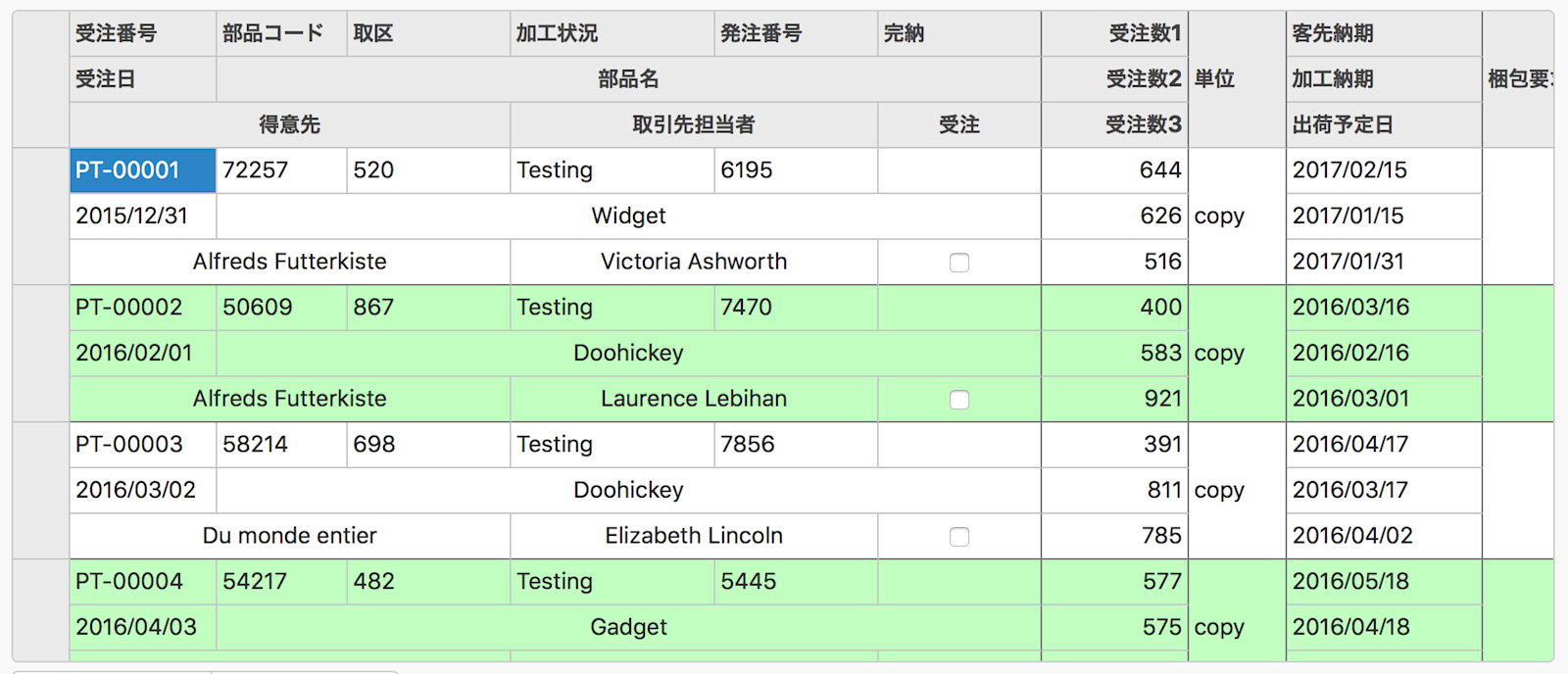Select the 受注数1 cell showing 644

[1115, 170]
